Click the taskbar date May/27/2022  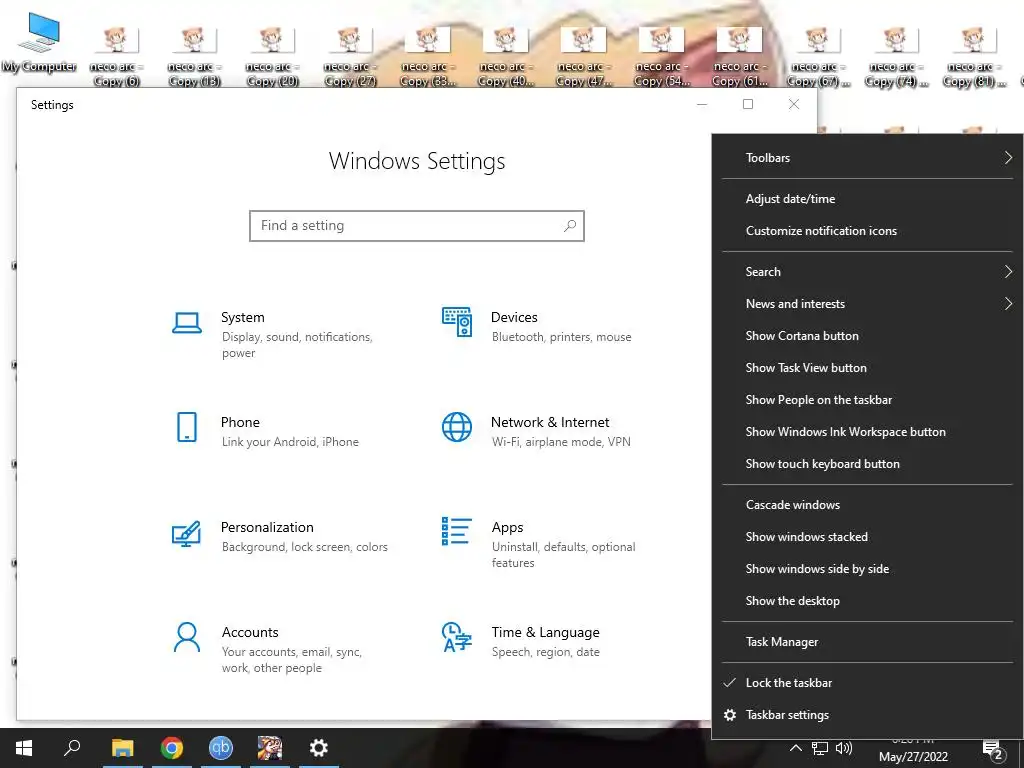913,757
